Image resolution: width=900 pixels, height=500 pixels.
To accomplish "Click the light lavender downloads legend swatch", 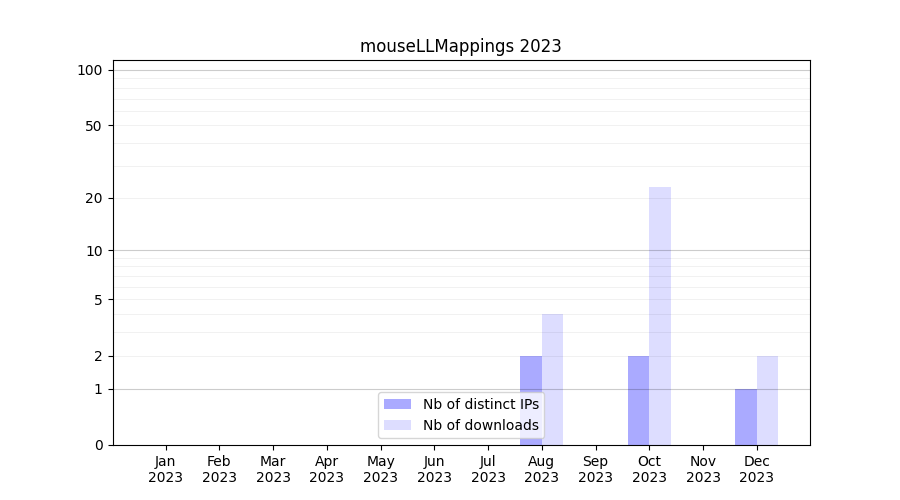I will (x=397, y=425).
